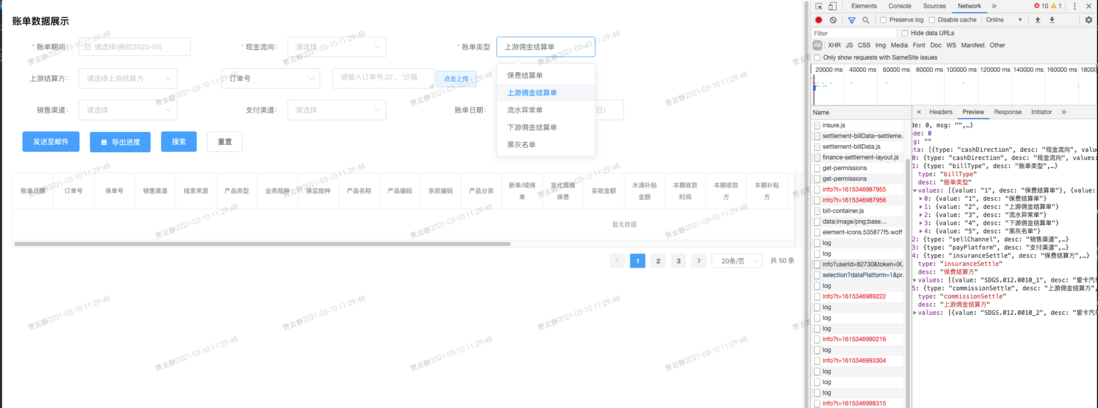Select the finance-settlement-layout.js request row
The image size is (1098, 408).
pos(861,157)
